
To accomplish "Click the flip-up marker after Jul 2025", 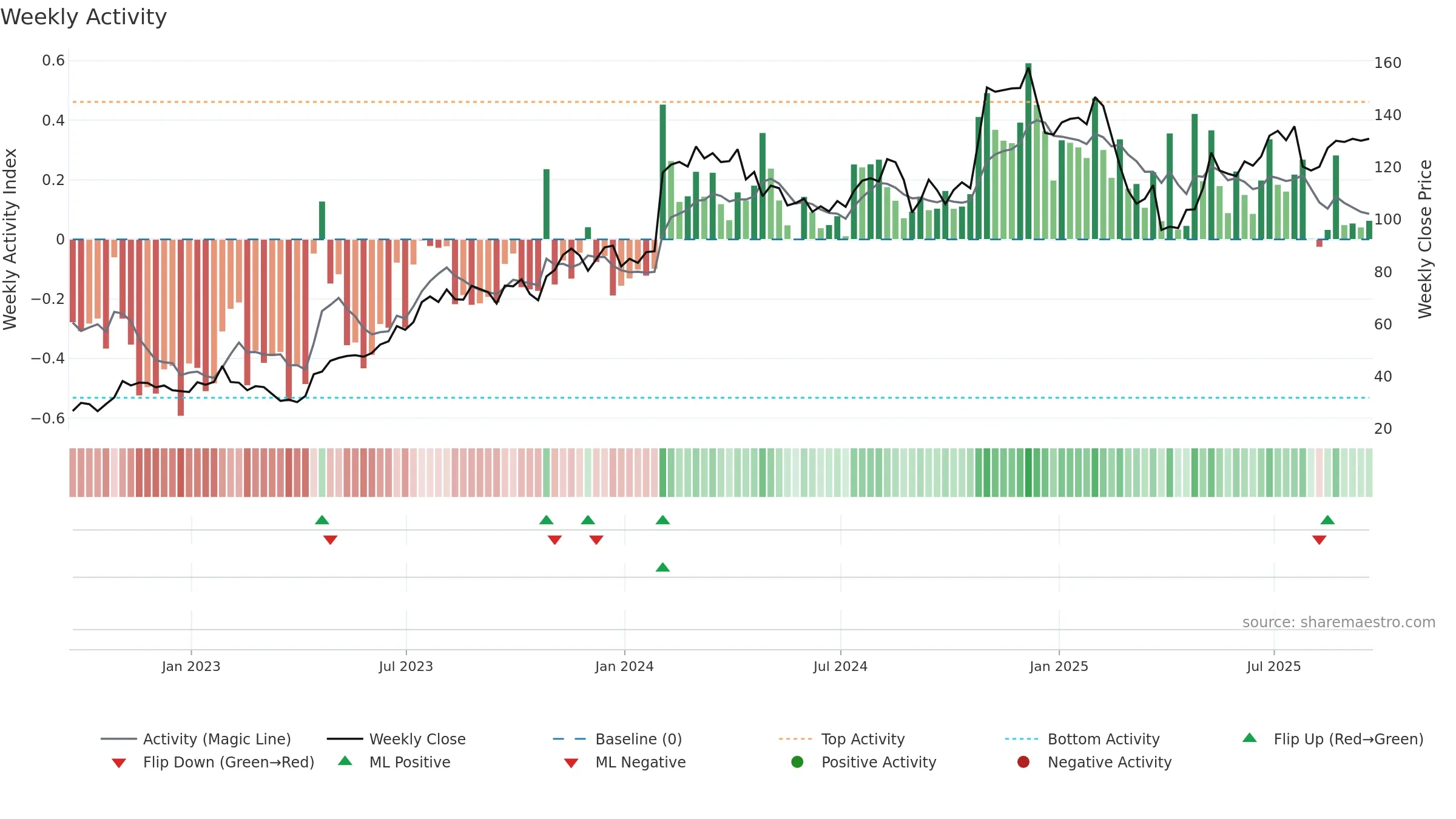I will click(x=1327, y=520).
